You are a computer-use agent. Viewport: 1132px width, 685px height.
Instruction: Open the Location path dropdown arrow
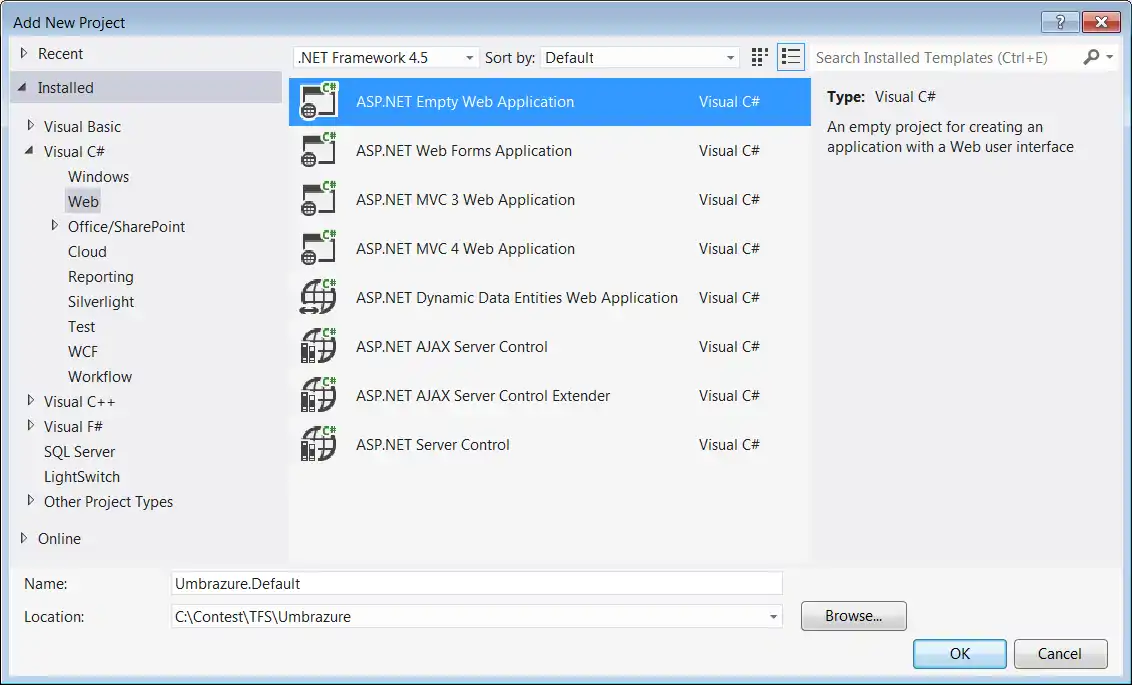pos(773,617)
